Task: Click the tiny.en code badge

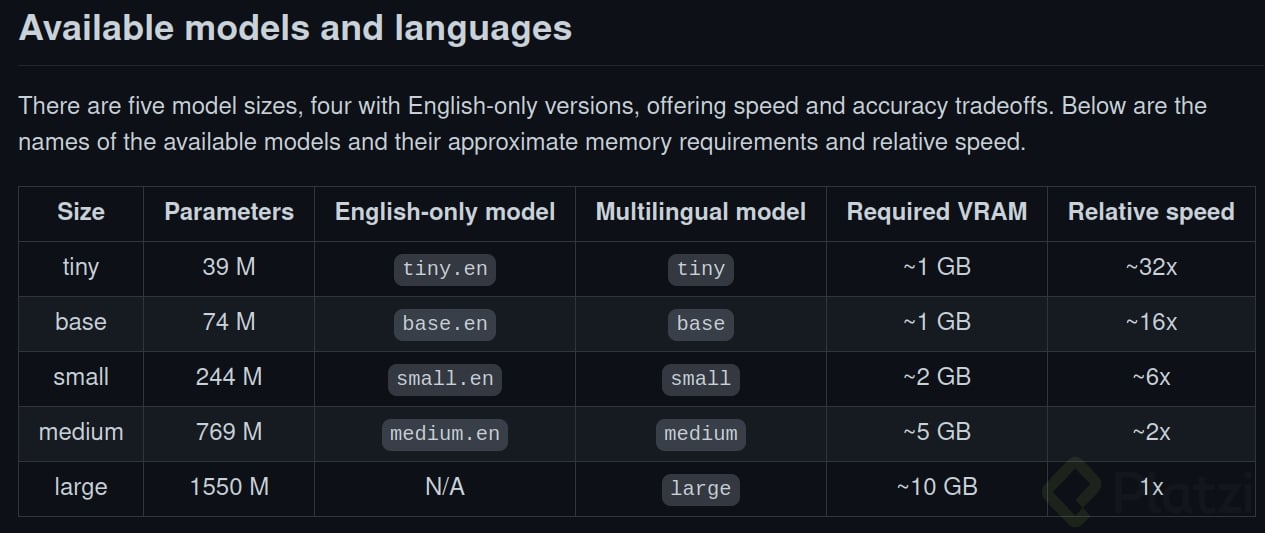Action: click(x=445, y=268)
